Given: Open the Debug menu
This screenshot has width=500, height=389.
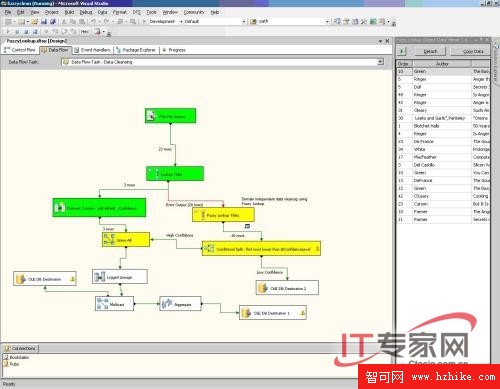Looking at the screenshot, I should pyautogui.click(x=86, y=12).
